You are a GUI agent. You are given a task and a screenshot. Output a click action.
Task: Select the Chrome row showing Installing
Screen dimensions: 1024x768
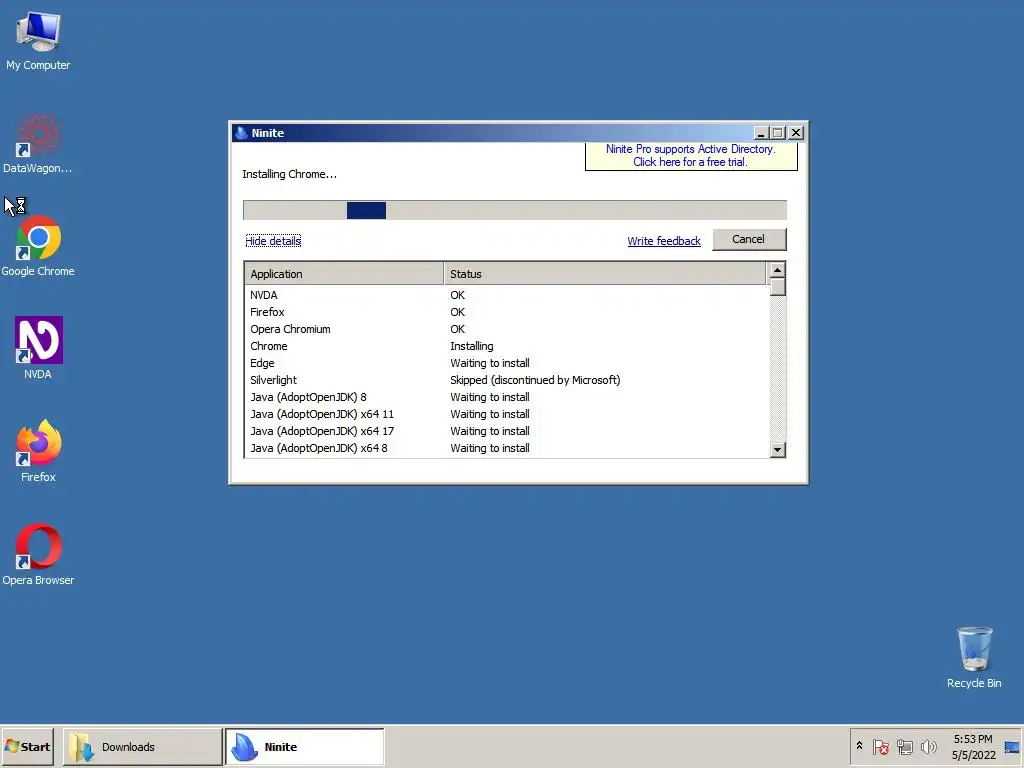(x=507, y=346)
